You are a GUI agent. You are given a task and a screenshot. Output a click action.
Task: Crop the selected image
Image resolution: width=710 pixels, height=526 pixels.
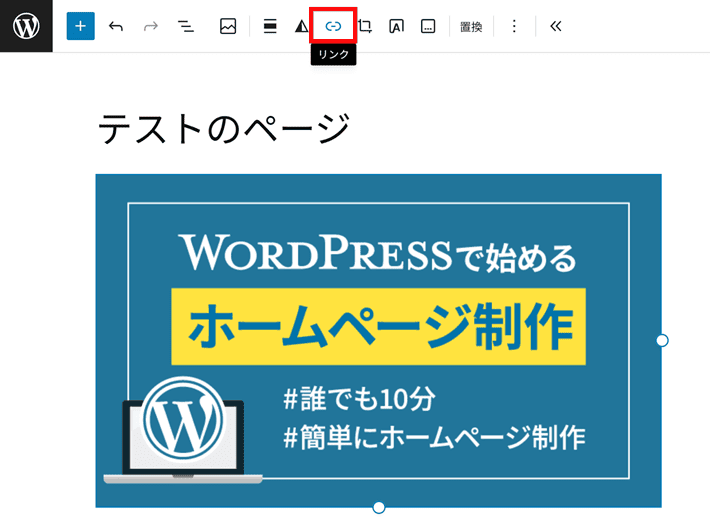(x=365, y=26)
